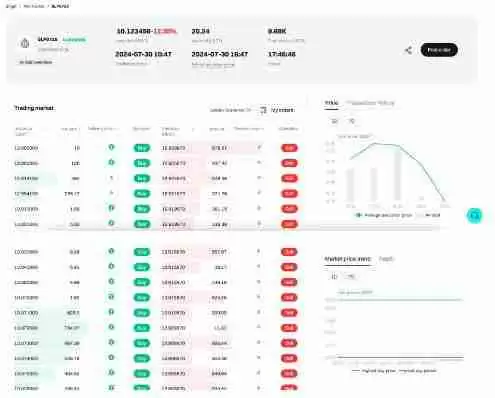Click green info icon in last table row
The width and height of the screenshot is (495, 398).
tap(111, 388)
